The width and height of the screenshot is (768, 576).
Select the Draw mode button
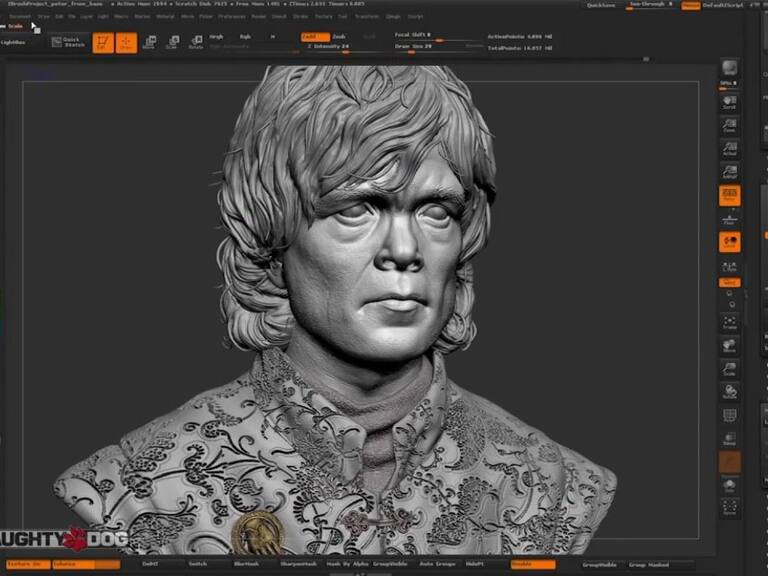(126, 42)
